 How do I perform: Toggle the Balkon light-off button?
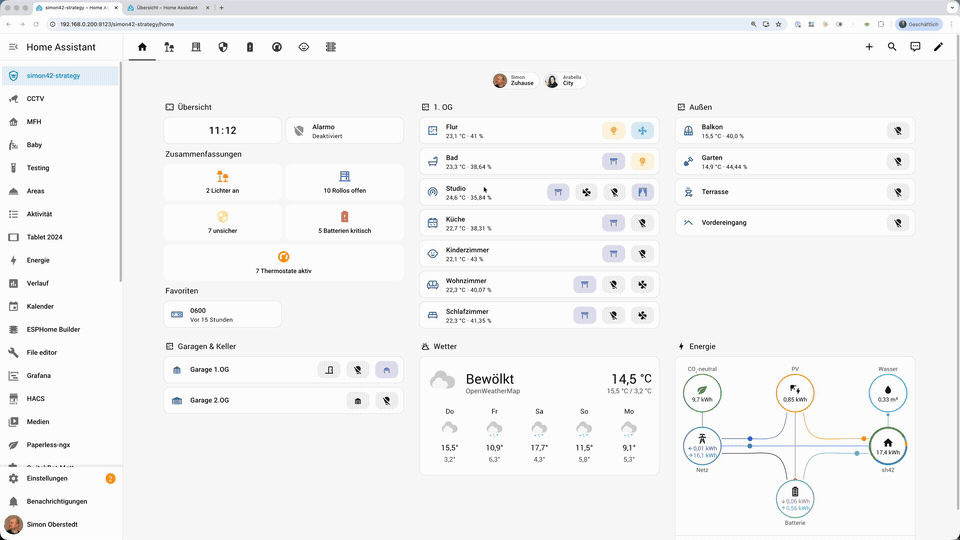tap(898, 130)
